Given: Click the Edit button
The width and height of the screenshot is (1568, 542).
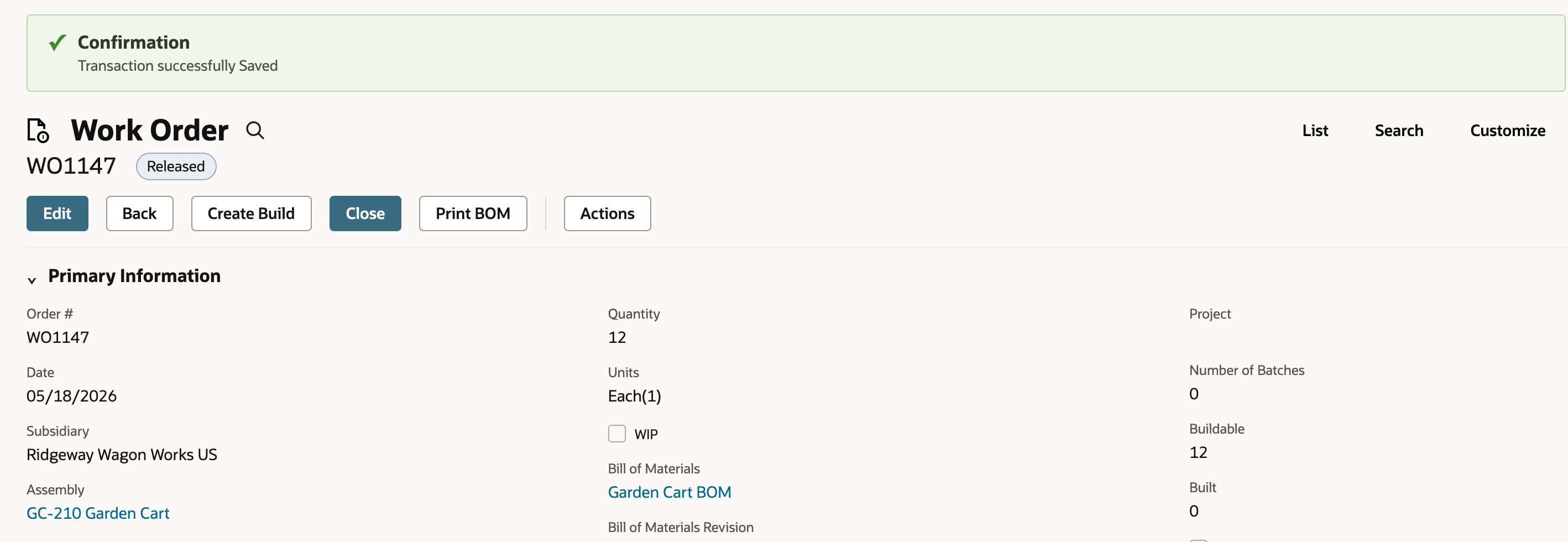Looking at the screenshot, I should click(57, 213).
